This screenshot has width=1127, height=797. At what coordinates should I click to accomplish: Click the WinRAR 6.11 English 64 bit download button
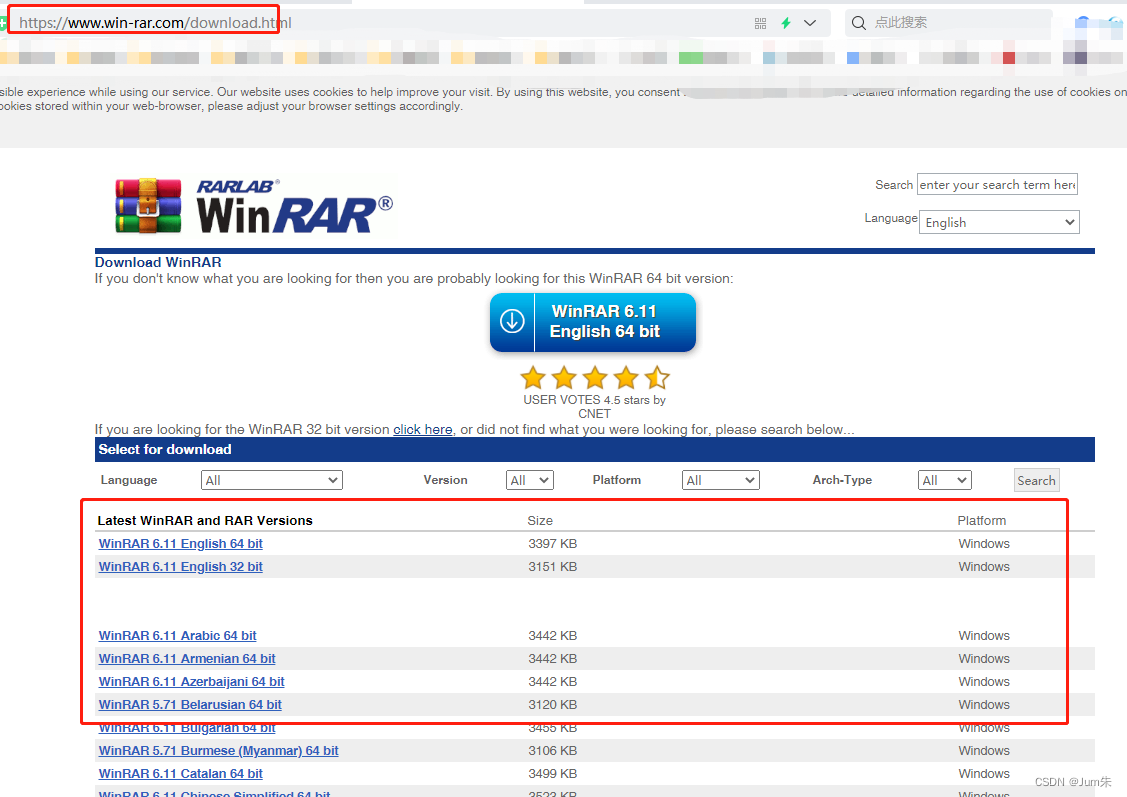click(593, 322)
